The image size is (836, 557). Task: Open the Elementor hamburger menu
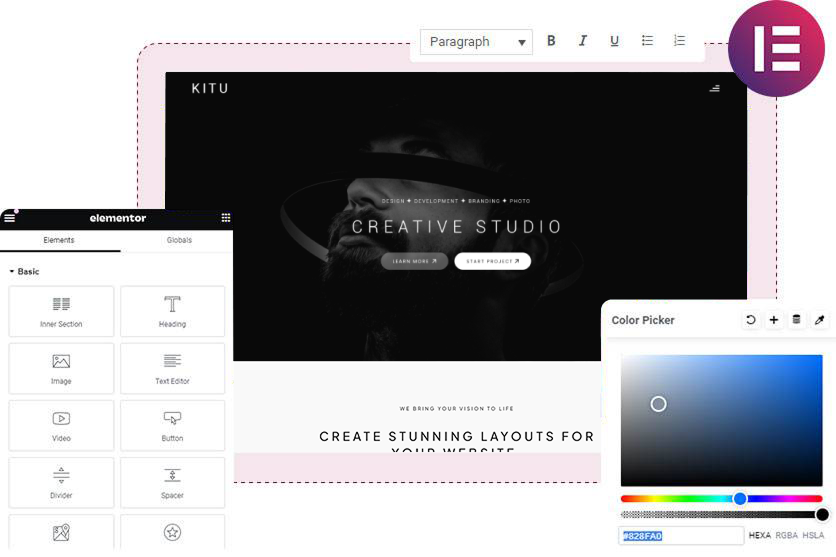click(10, 218)
